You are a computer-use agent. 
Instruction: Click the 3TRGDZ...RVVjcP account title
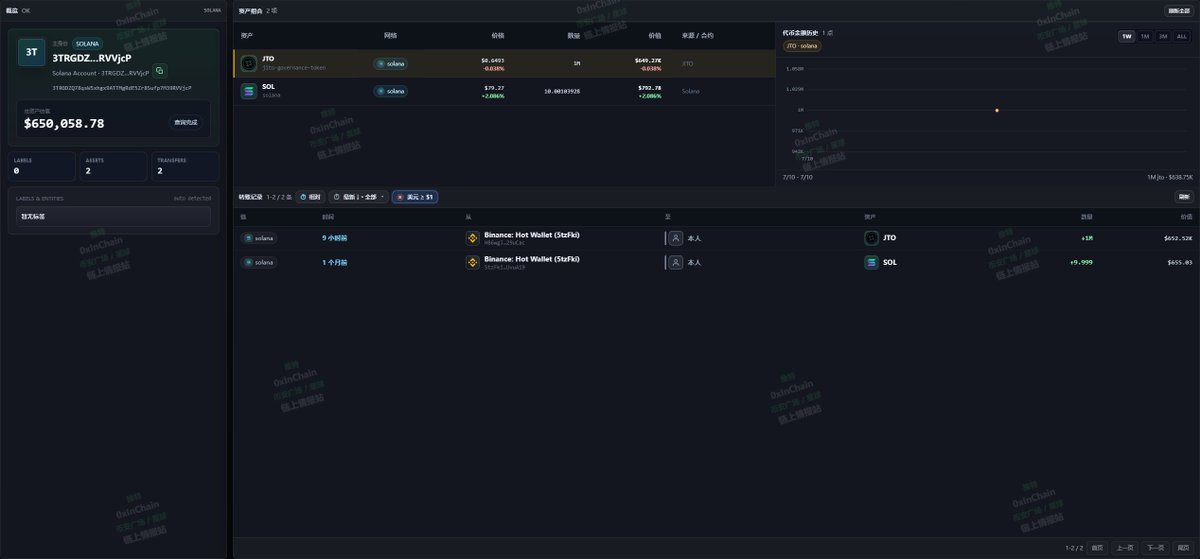[92, 58]
